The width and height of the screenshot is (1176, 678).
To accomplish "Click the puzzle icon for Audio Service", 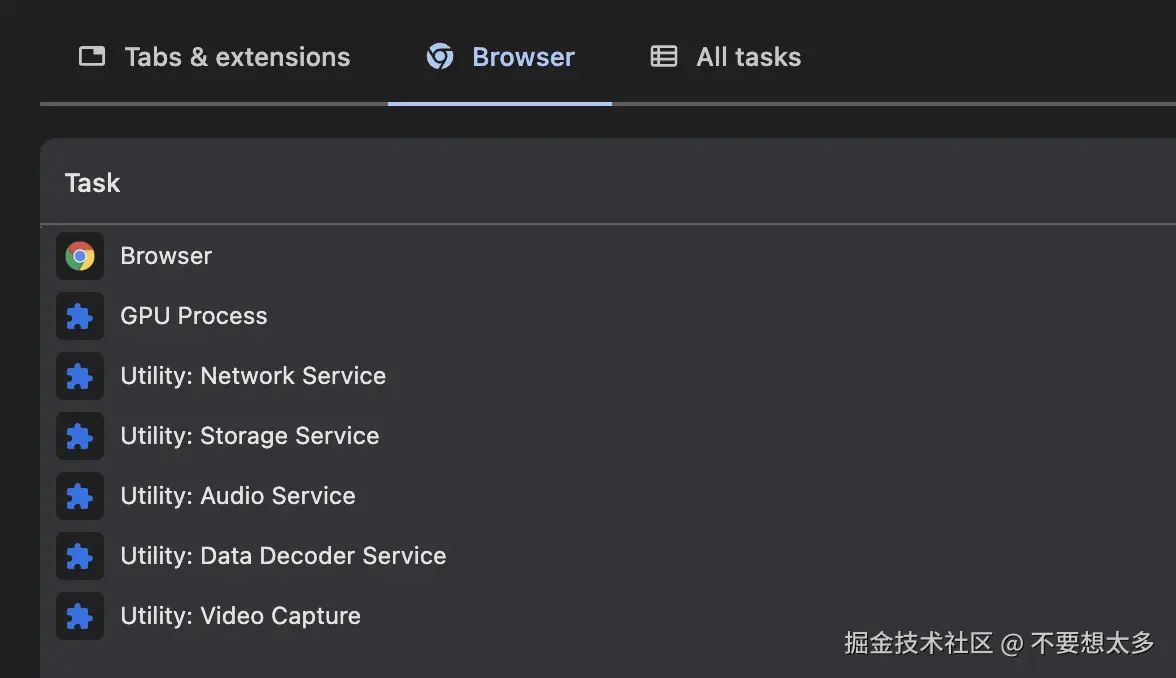I will click(80, 496).
